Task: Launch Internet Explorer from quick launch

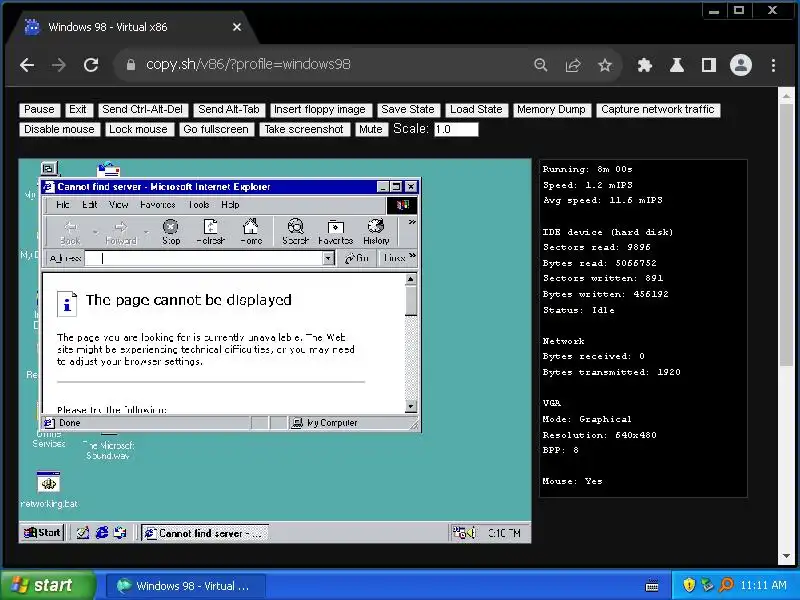Action: pyautogui.click(x=102, y=533)
